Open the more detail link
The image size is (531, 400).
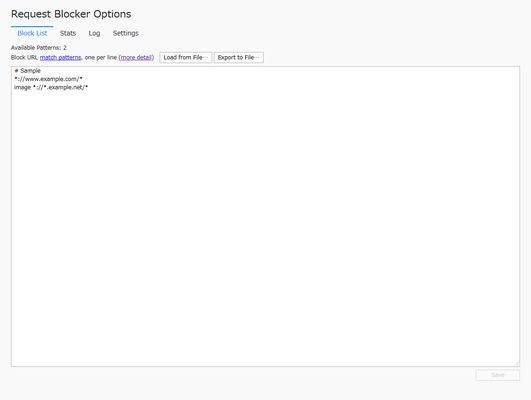[x=136, y=58]
